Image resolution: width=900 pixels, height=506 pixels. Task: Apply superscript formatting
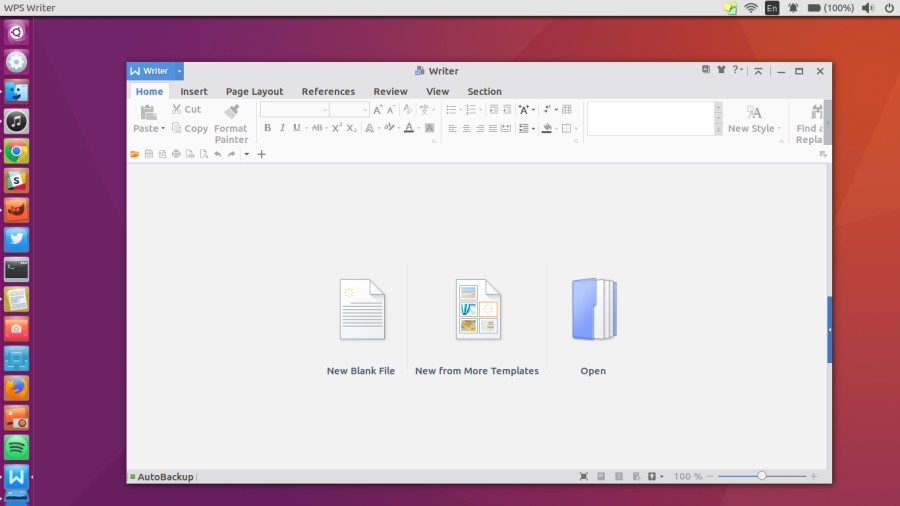click(x=337, y=128)
